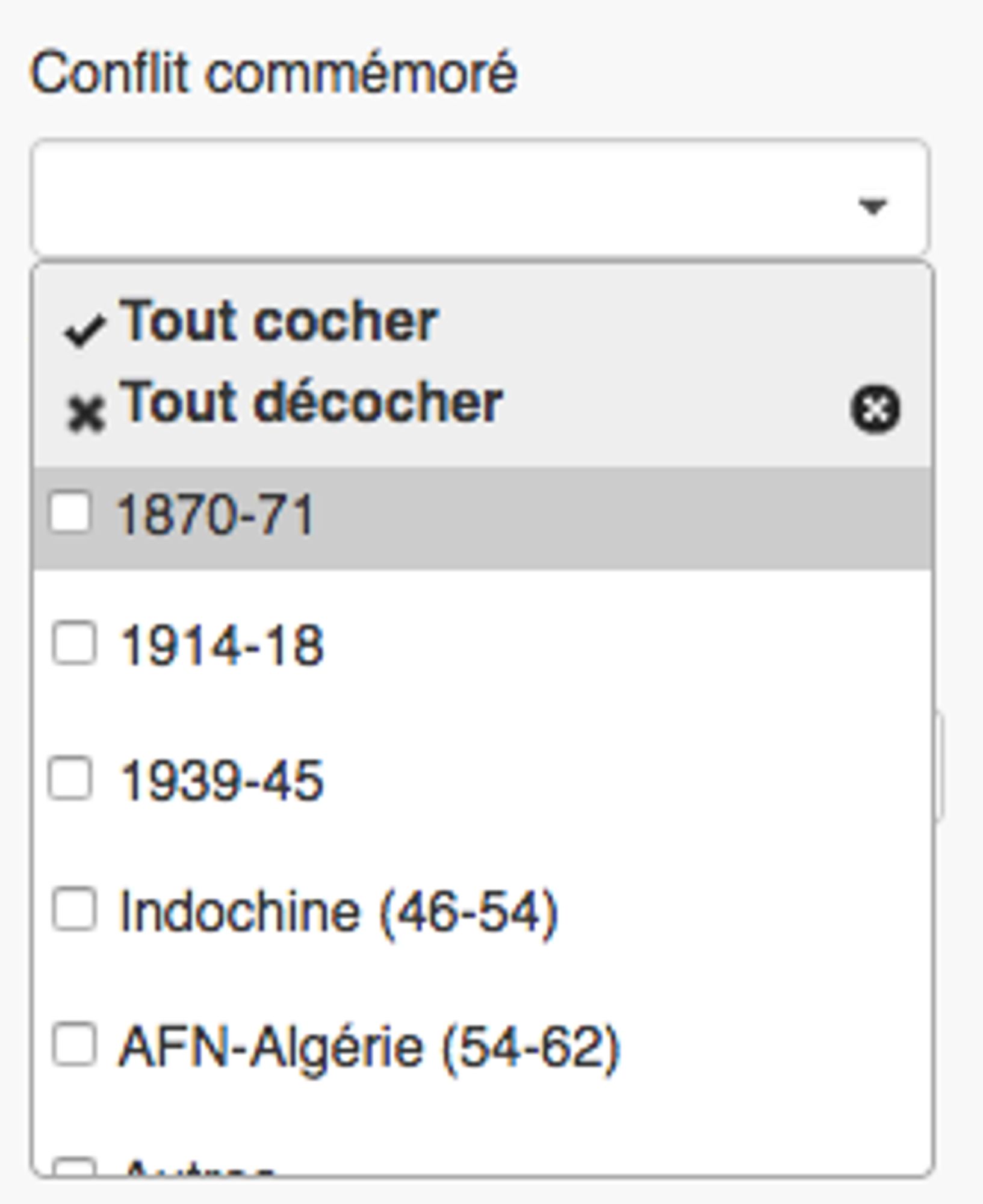Enable the 1914-18 checkbox
Viewport: 983px width, 1204px height.
pos(74,645)
